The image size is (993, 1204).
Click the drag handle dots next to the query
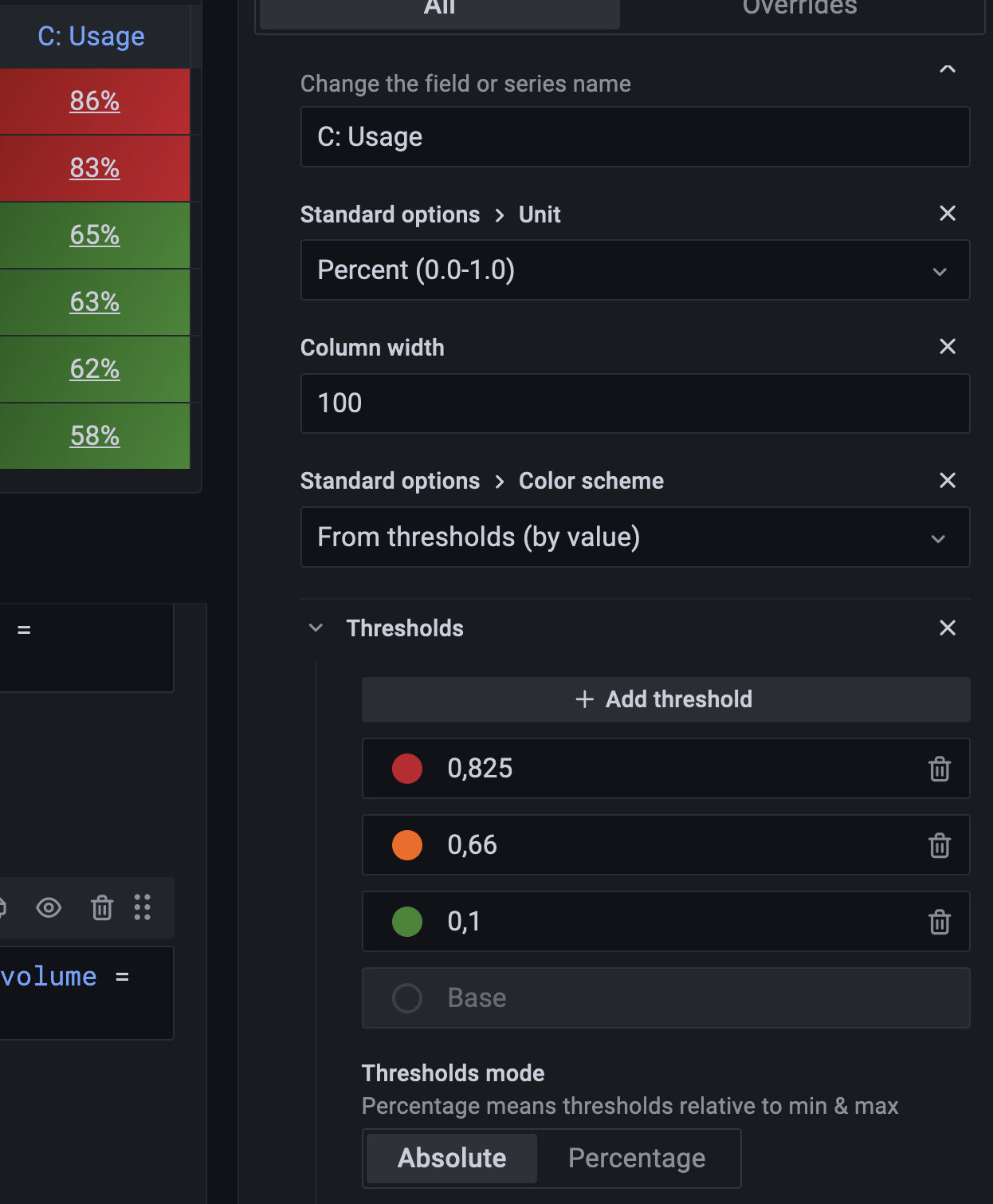click(x=143, y=907)
